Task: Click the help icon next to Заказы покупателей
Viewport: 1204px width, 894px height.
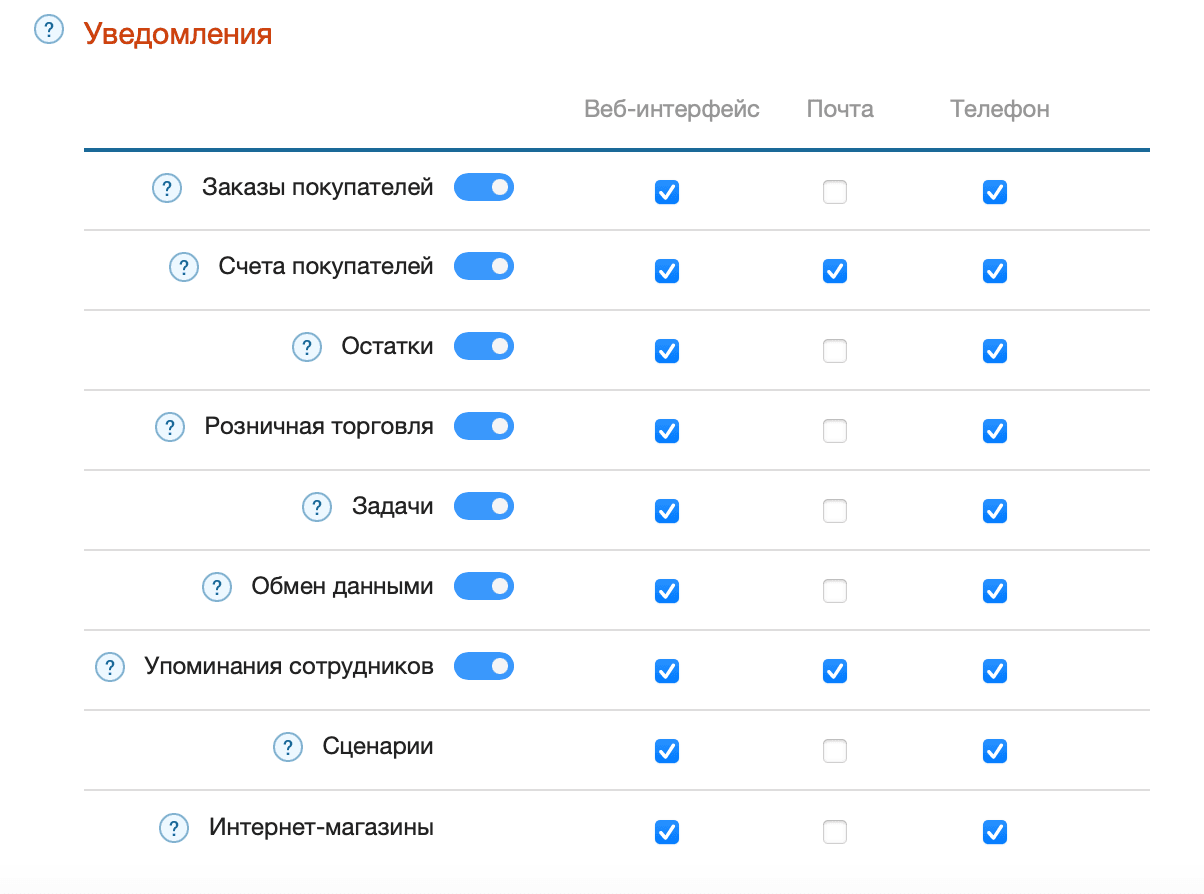Action: [166, 188]
